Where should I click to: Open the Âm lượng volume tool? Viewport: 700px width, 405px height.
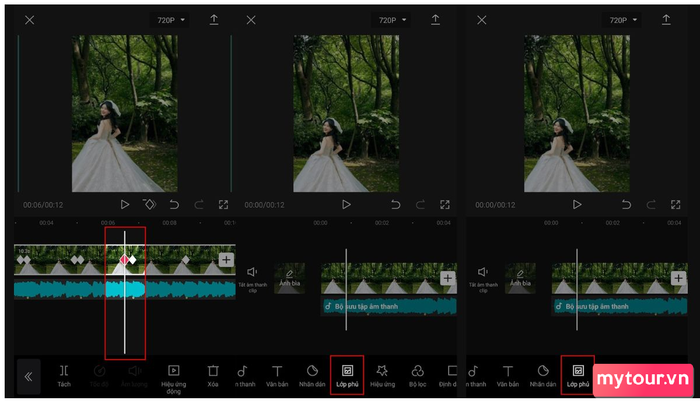coord(134,376)
